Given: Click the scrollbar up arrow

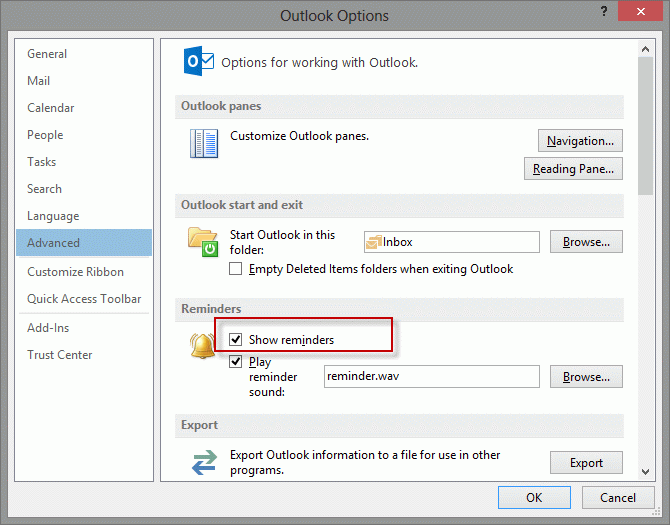Looking at the screenshot, I should tap(645, 49).
